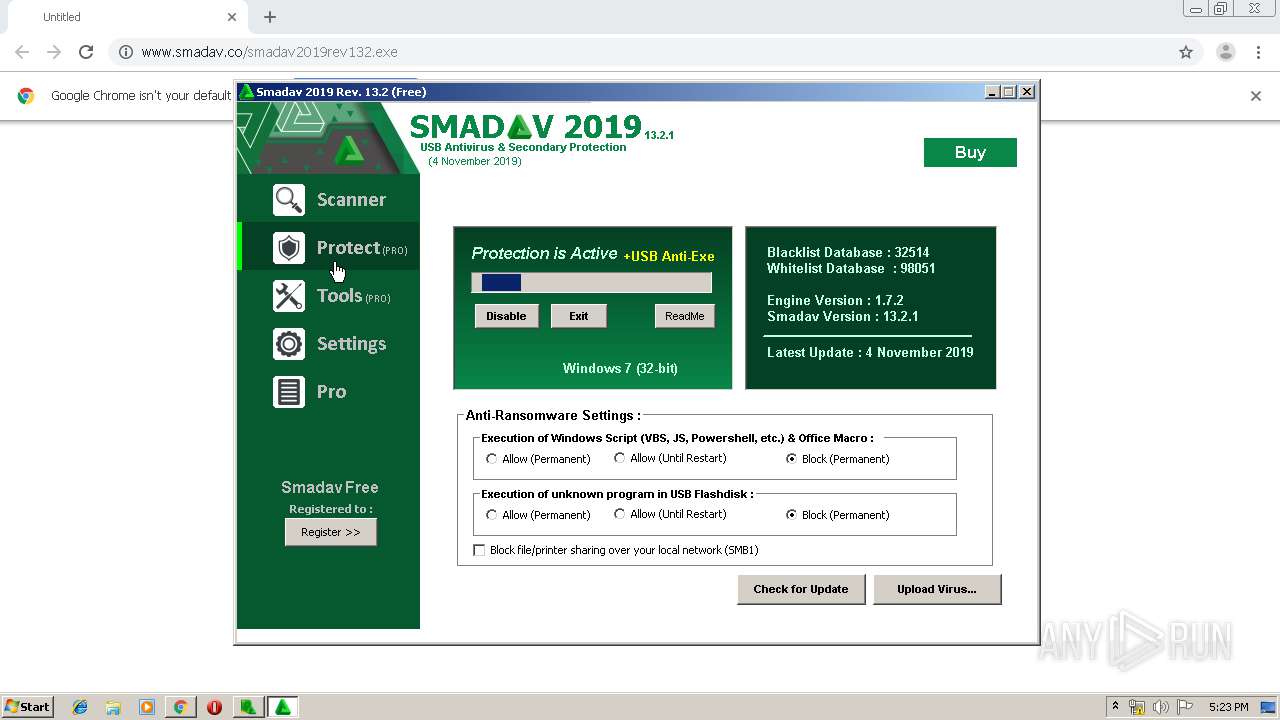Image resolution: width=1280 pixels, height=720 pixels.
Task: Open the Scanner section
Action: 351,200
